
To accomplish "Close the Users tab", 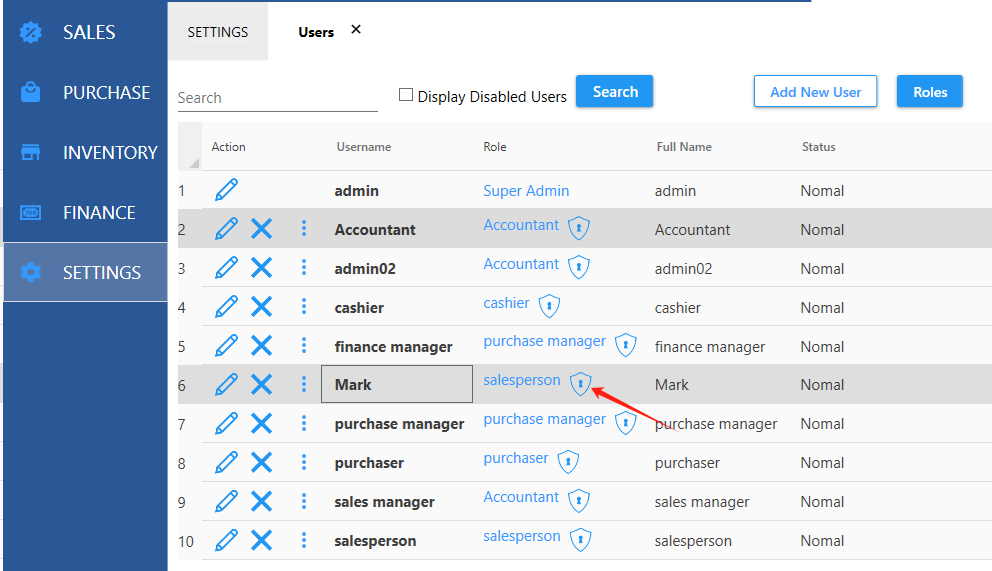I will [356, 30].
